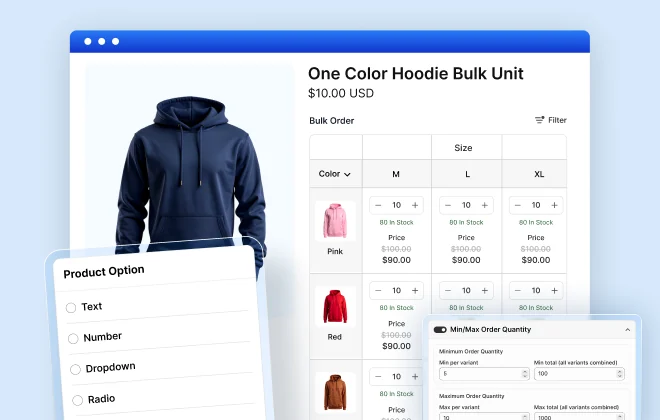
Task: Select the Text product option radio
Action: tap(71, 308)
